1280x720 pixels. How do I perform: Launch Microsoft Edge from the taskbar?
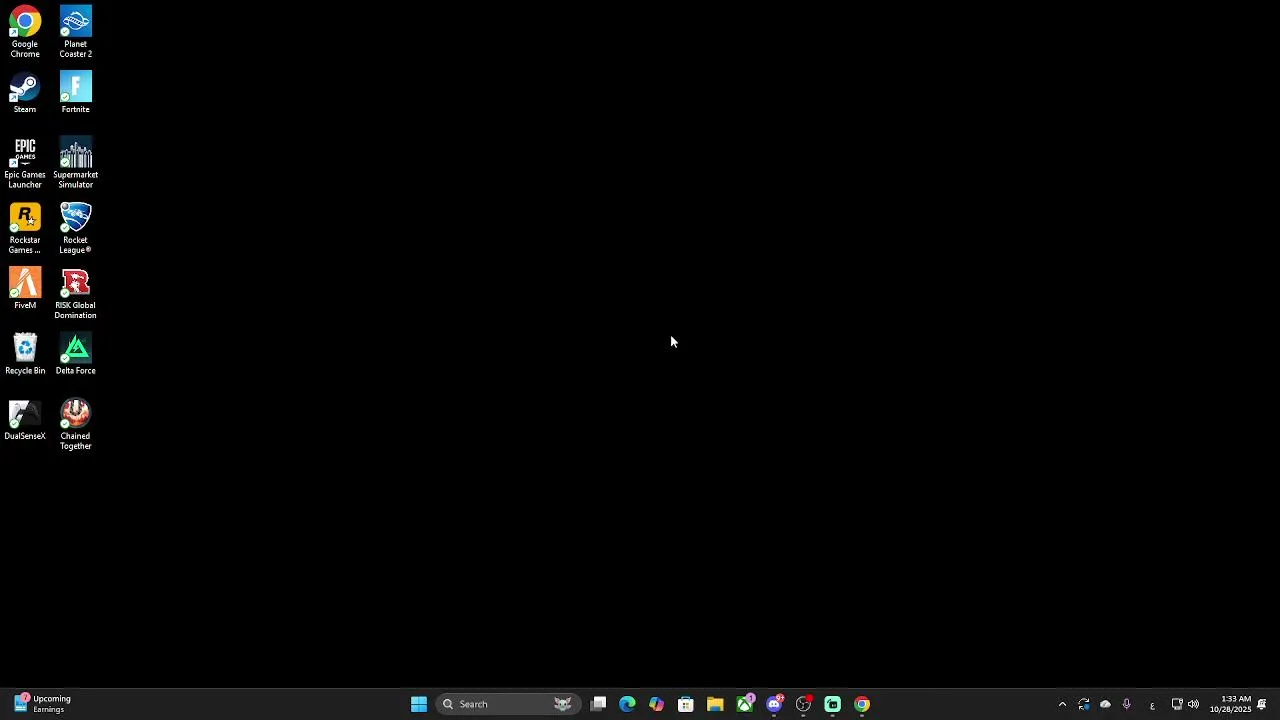(627, 704)
